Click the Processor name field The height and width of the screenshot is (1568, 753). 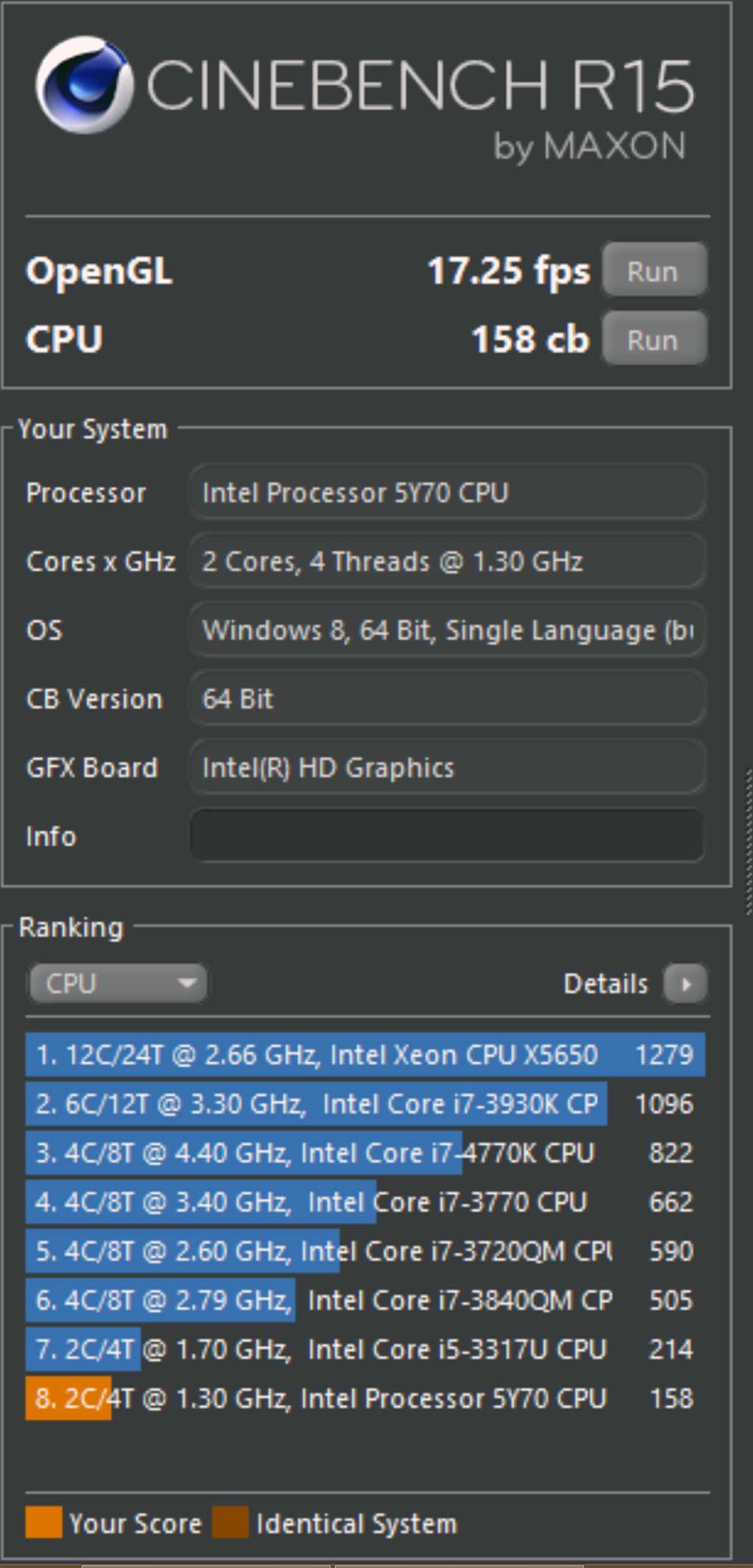point(446,493)
